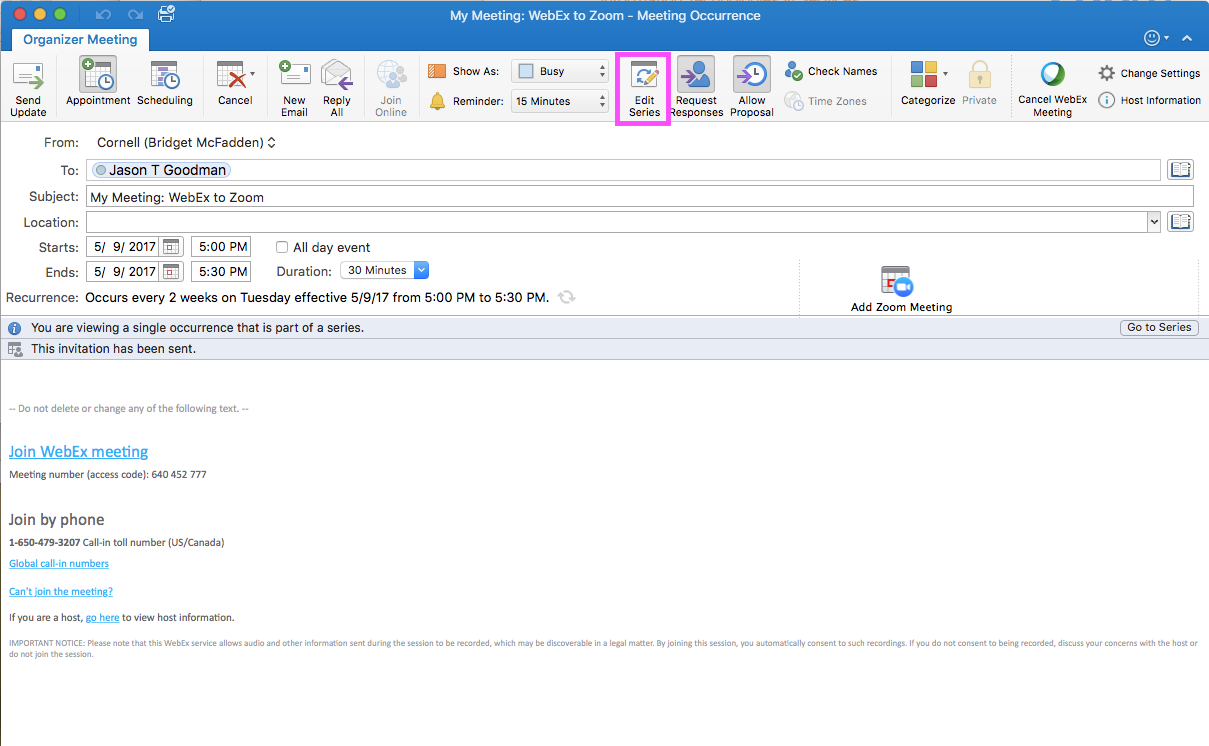Select the Jason T Goodman recipient
Screen dimensions: 1209x746
tap(161, 170)
